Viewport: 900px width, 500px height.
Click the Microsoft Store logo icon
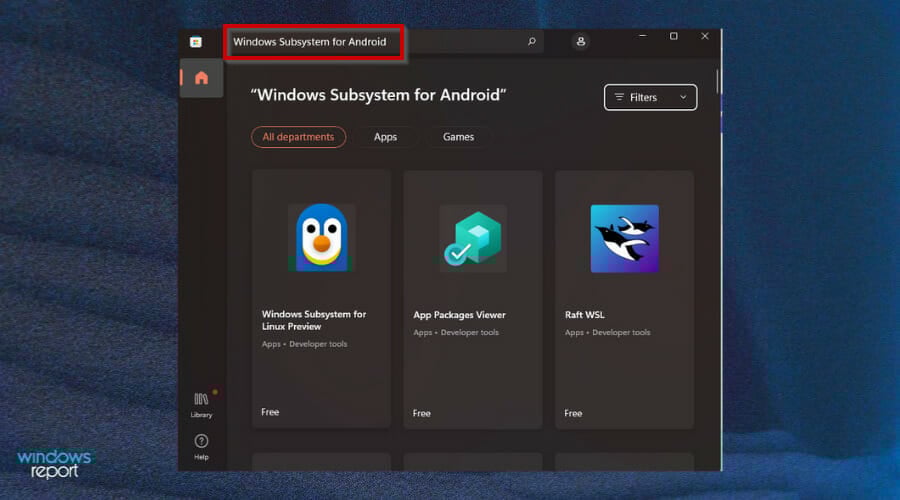pos(196,42)
